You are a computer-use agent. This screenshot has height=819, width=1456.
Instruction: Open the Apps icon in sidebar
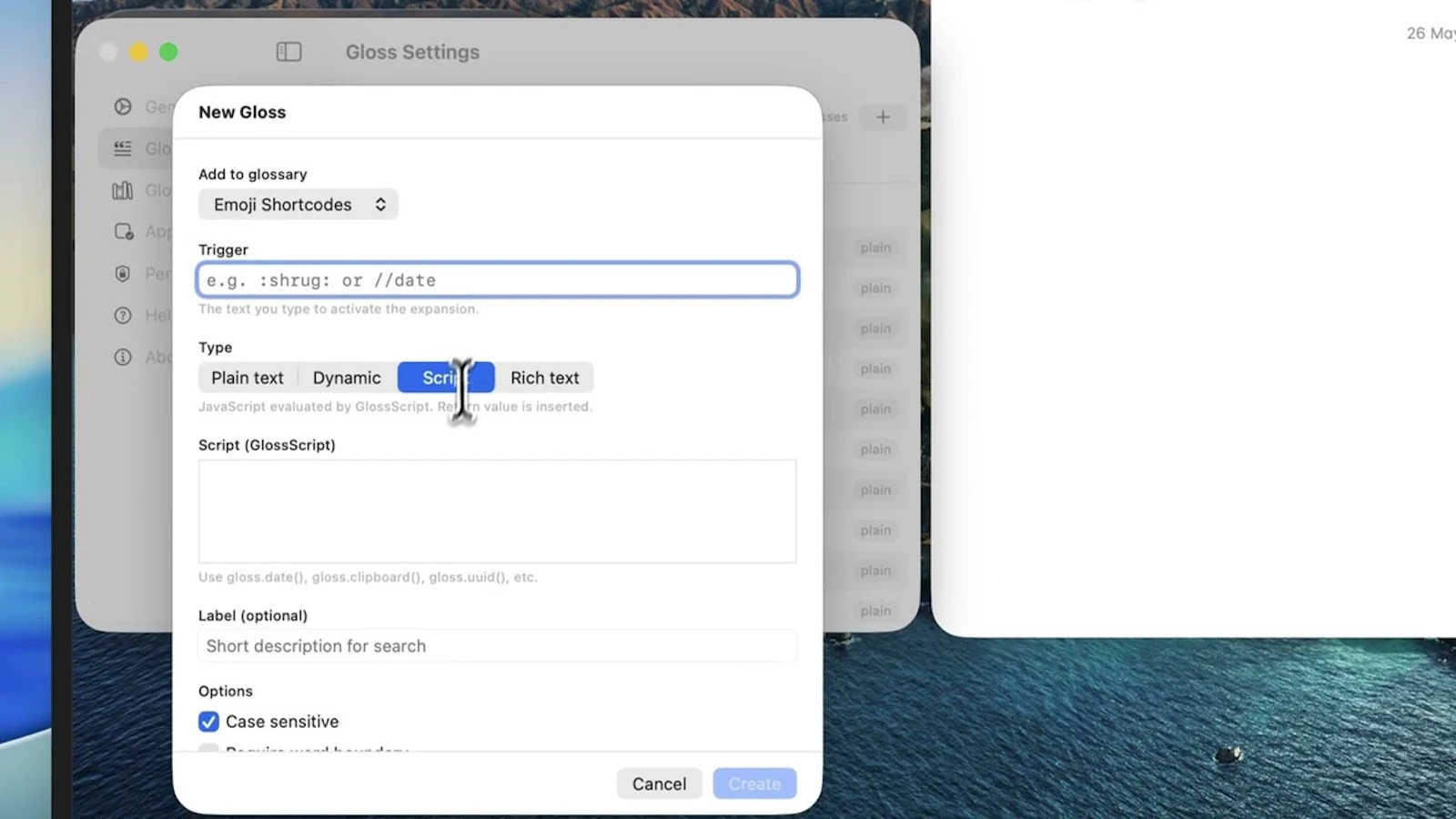[x=124, y=231]
